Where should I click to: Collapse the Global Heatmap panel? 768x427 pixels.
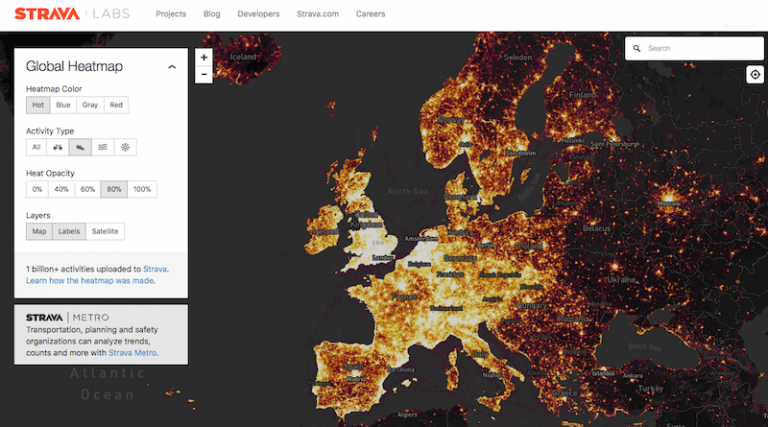tap(172, 67)
